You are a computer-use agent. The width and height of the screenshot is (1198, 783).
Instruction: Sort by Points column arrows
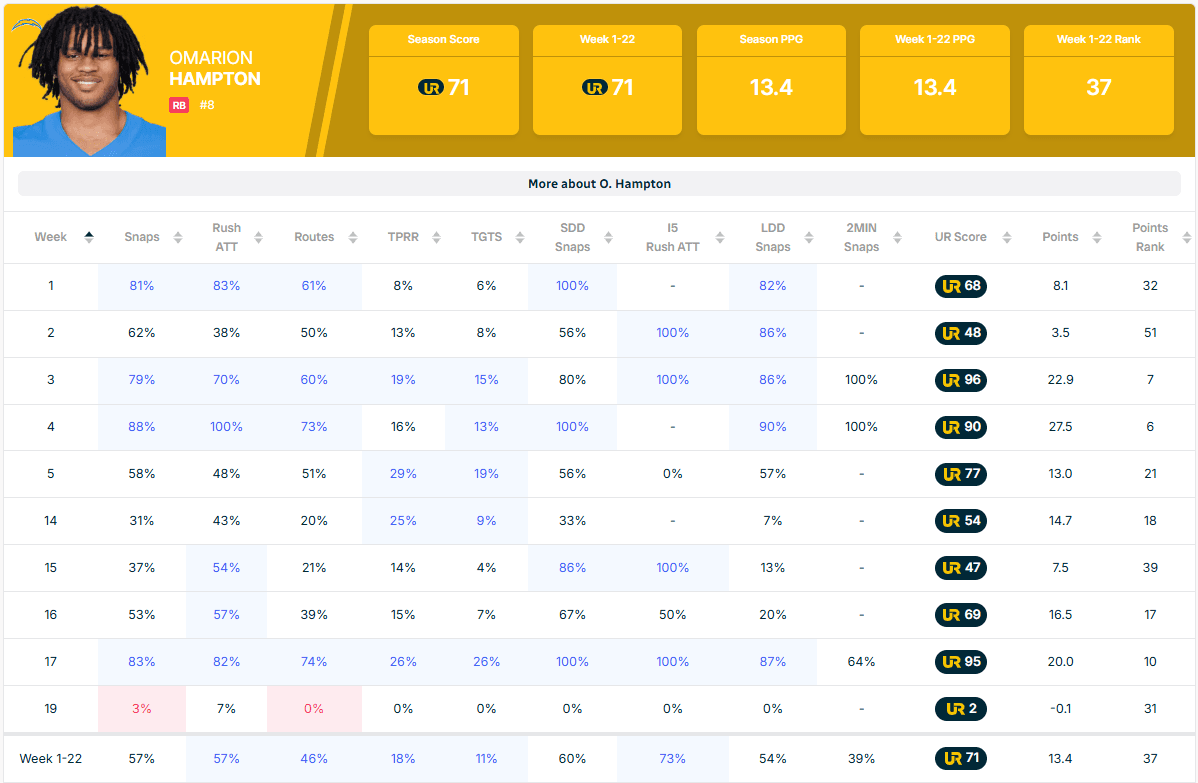1096,238
